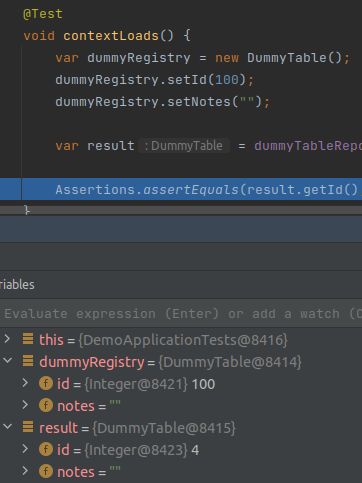
Task: Click the highlighted assertEquals execution line
Action: click(x=181, y=190)
